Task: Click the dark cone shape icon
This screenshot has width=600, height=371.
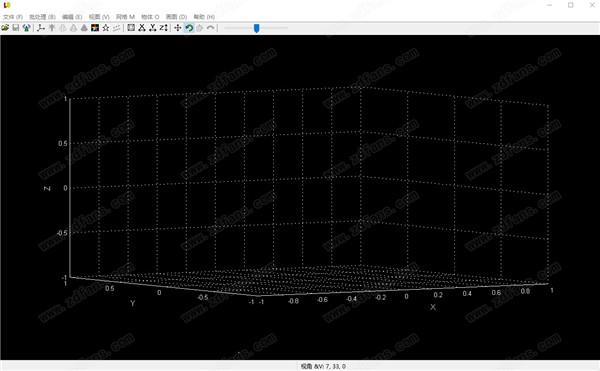Action: [84, 28]
